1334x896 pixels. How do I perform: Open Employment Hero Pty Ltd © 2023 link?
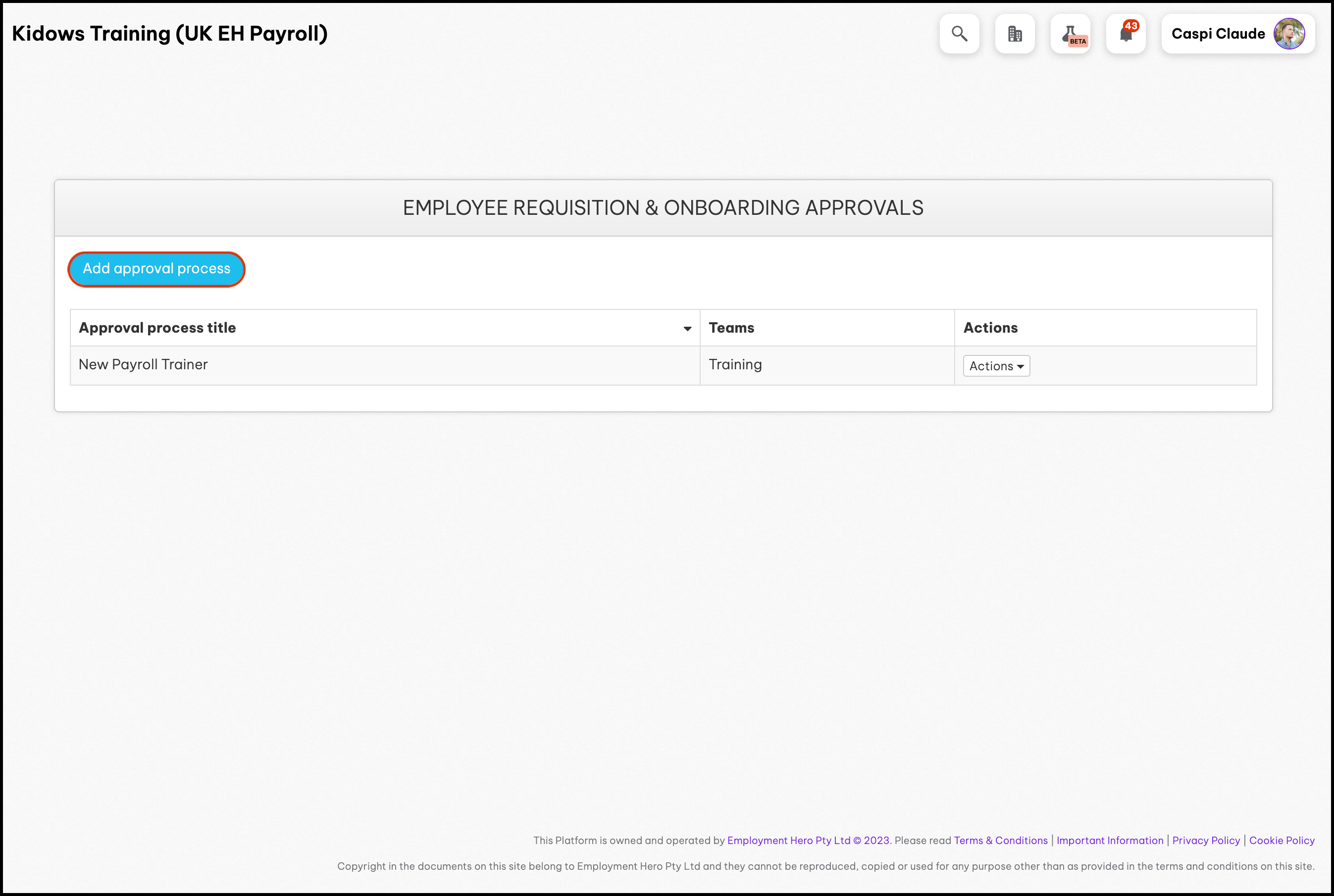coord(808,840)
